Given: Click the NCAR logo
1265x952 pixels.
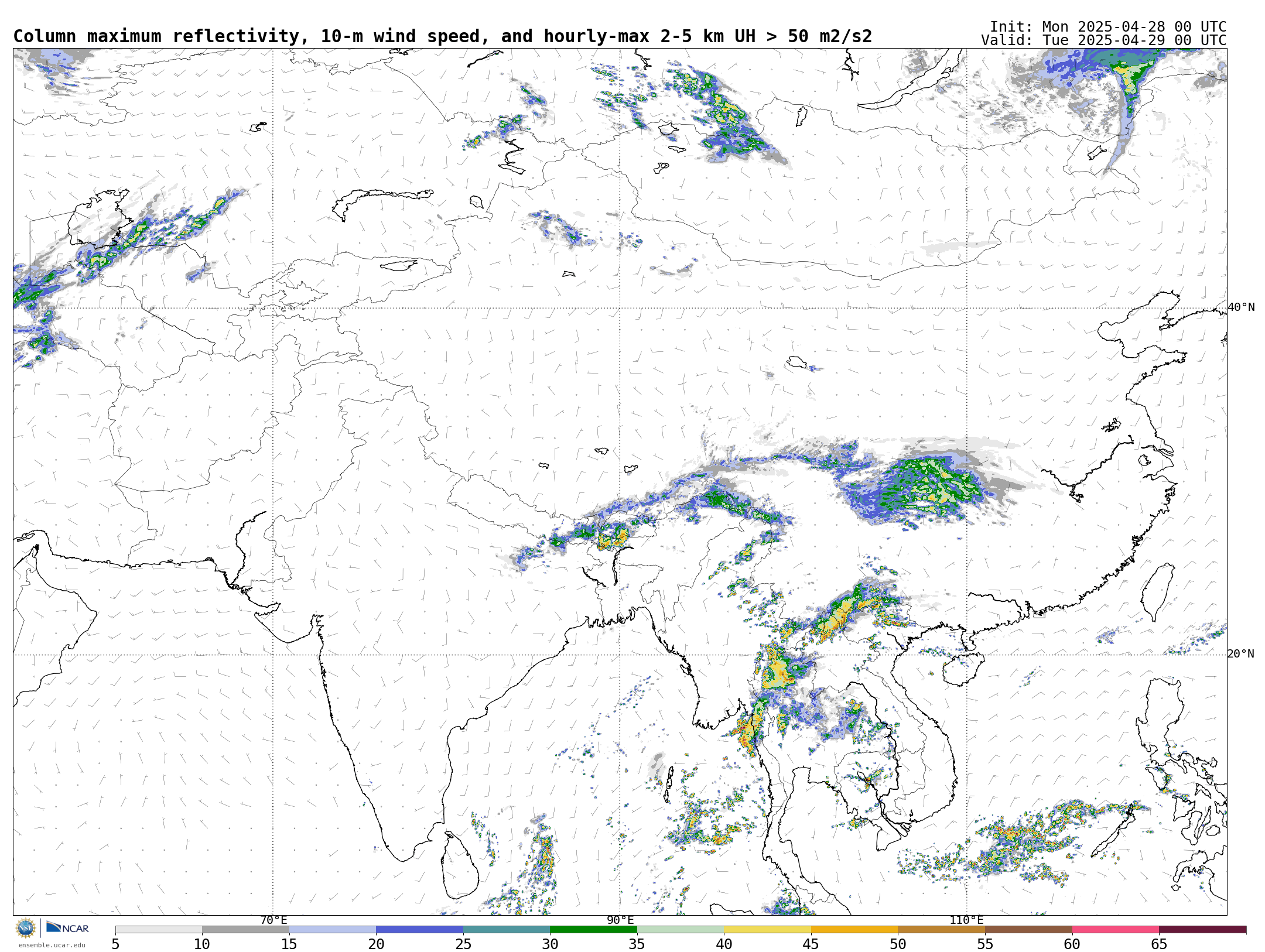Looking at the screenshot, I should (67, 927).
